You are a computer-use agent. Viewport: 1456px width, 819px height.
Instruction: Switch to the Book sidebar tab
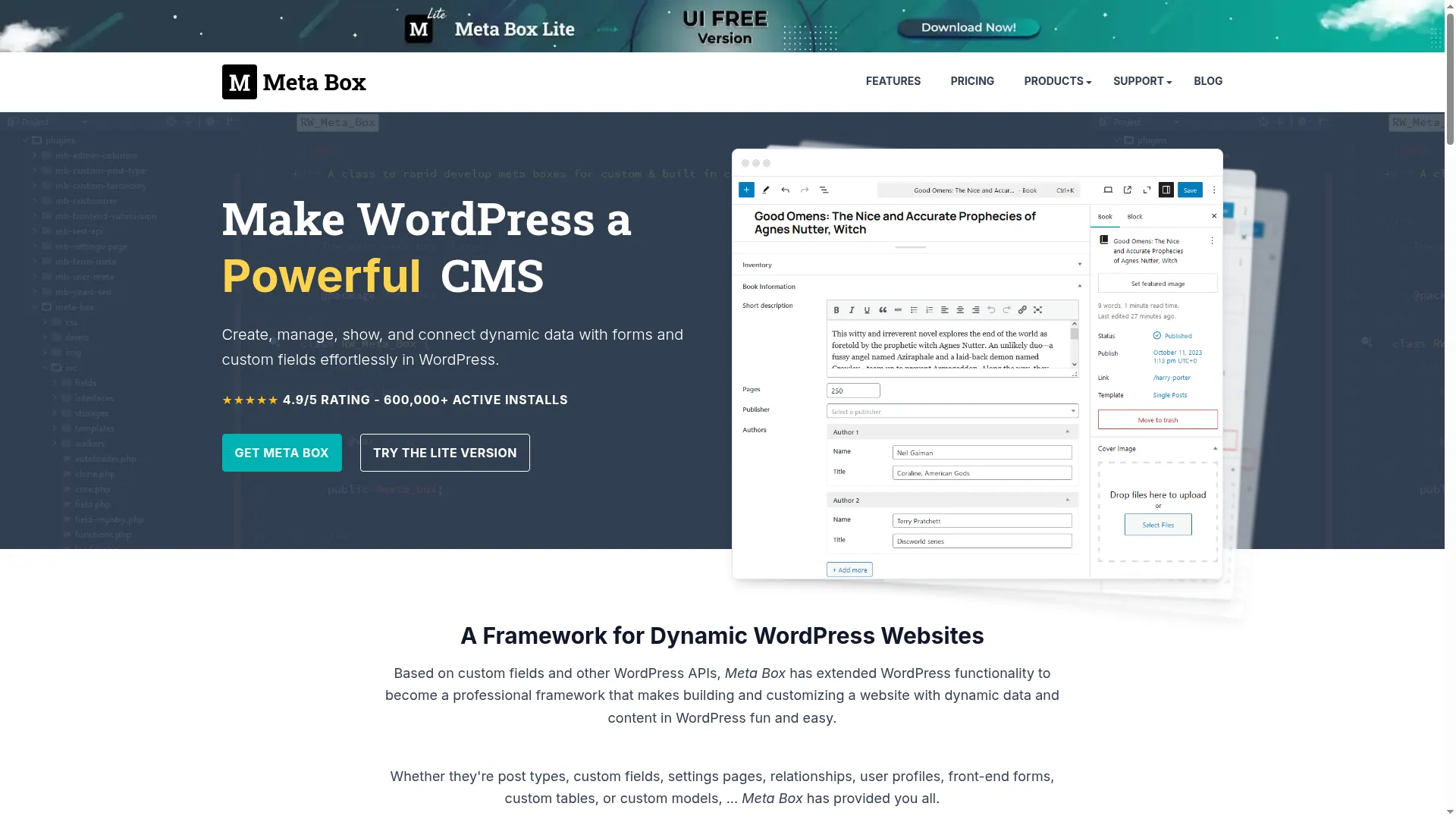point(1106,217)
